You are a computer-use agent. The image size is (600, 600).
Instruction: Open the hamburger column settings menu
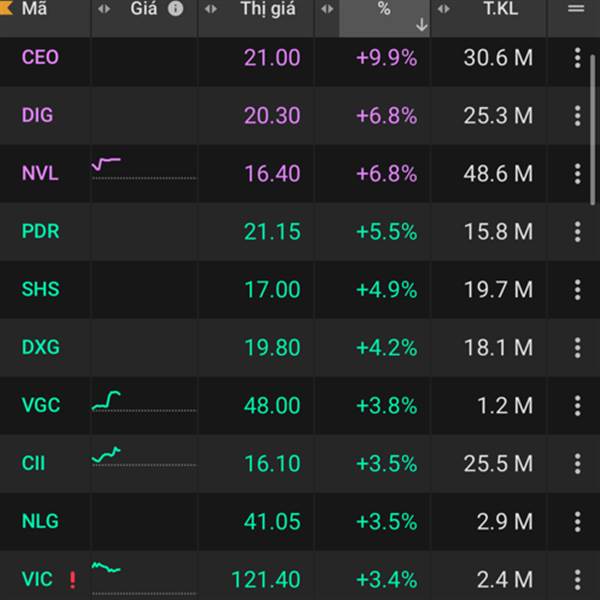pyautogui.click(x=576, y=8)
